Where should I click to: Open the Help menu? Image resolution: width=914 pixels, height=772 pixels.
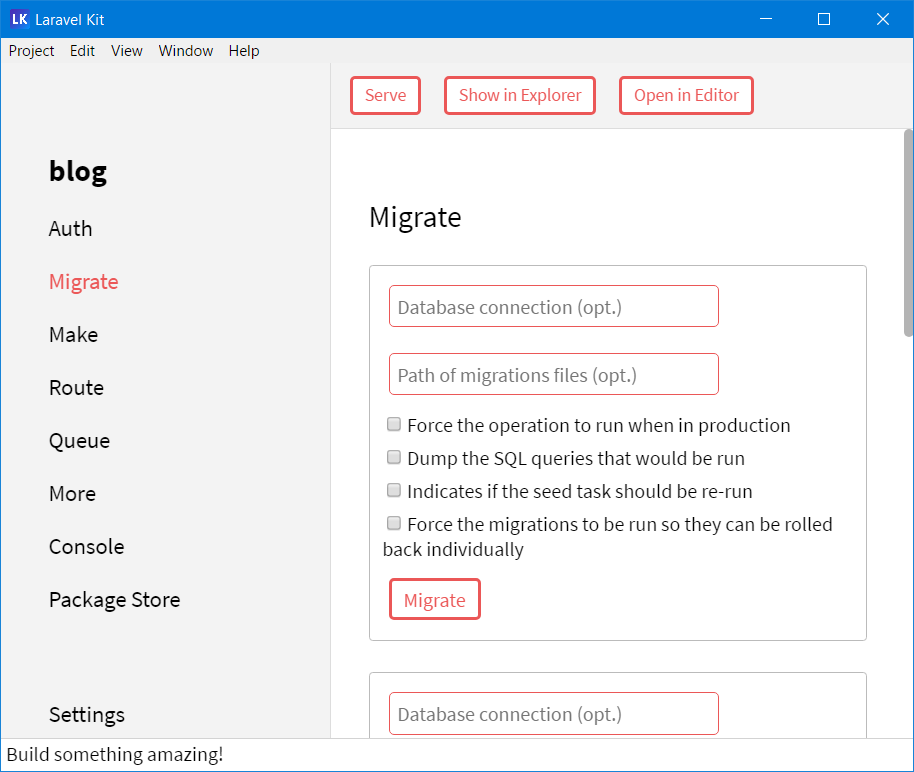point(244,51)
